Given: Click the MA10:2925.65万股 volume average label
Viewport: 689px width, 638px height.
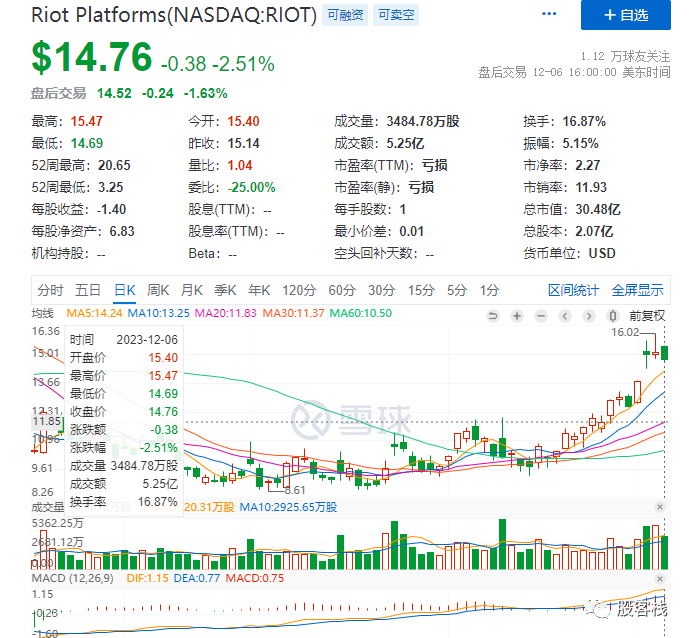Looking at the screenshot, I should tap(288, 508).
